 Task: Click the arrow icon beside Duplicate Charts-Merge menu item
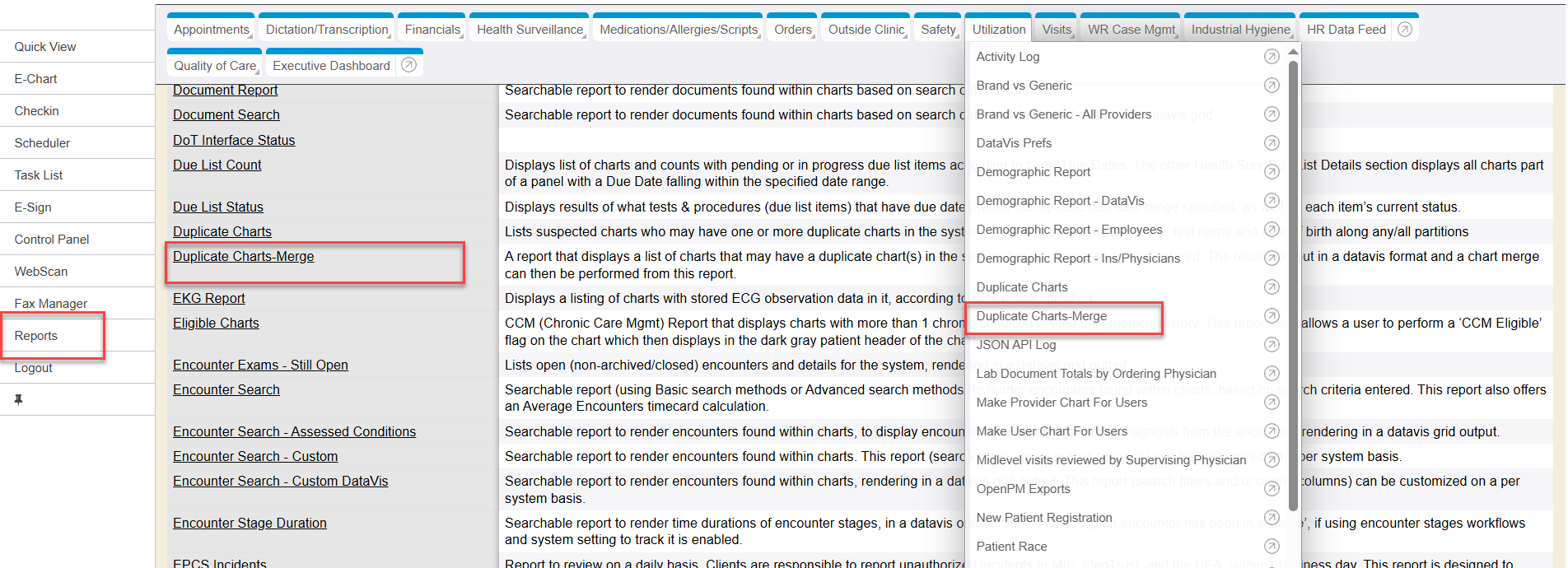click(x=1272, y=316)
